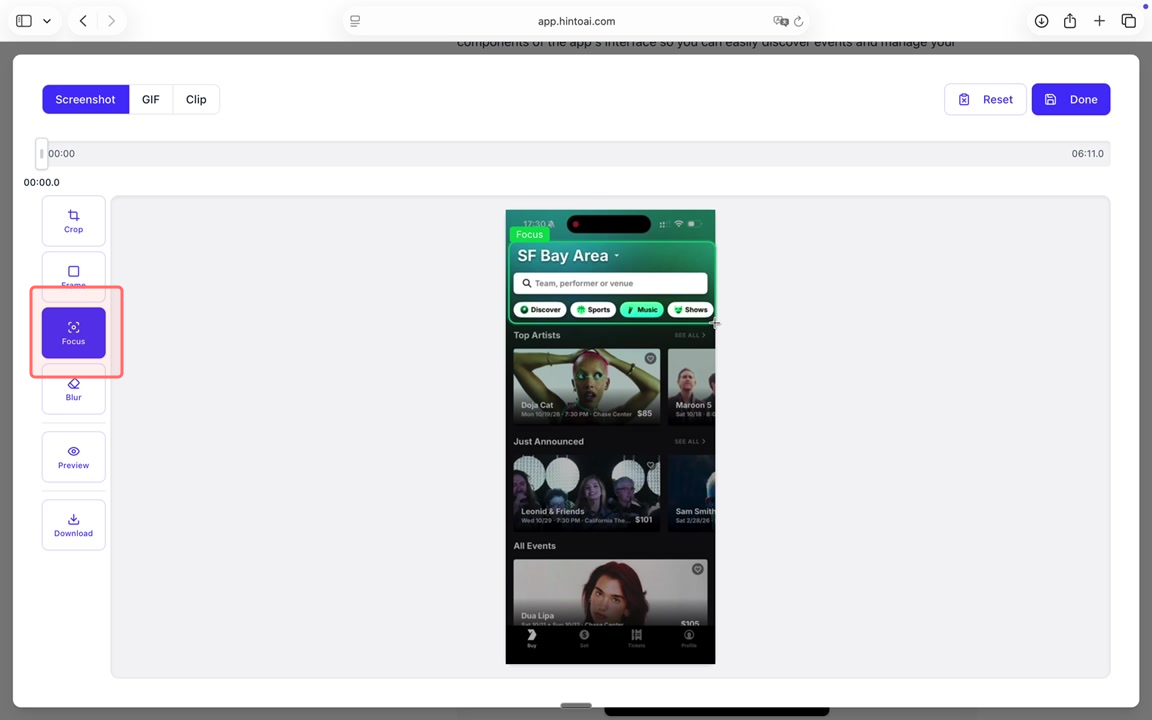Open Preview with the eye icon
Image resolution: width=1152 pixels, height=720 pixels.
tap(73, 457)
